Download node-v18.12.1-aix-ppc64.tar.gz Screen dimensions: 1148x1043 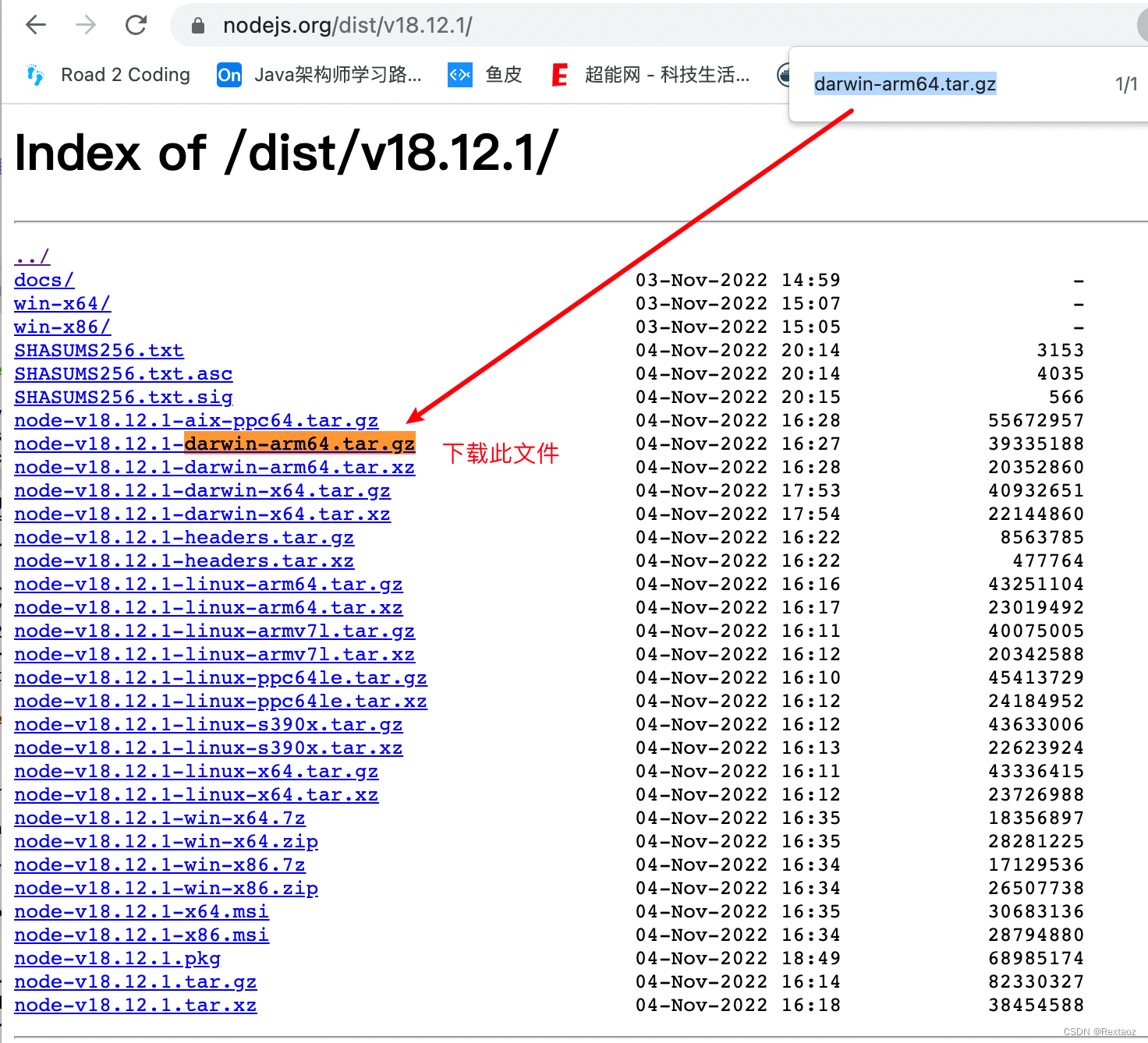point(197,420)
